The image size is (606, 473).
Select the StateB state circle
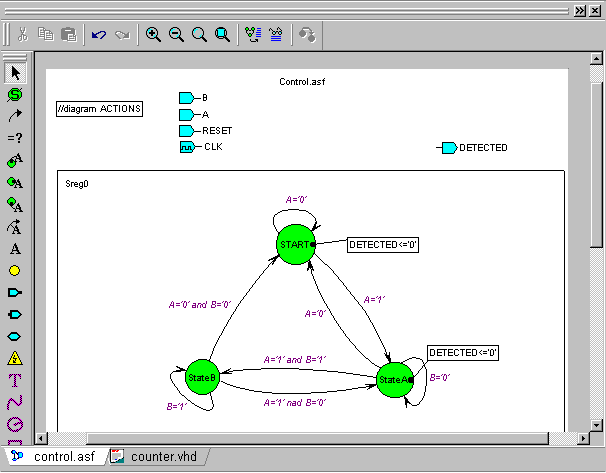pos(200,377)
